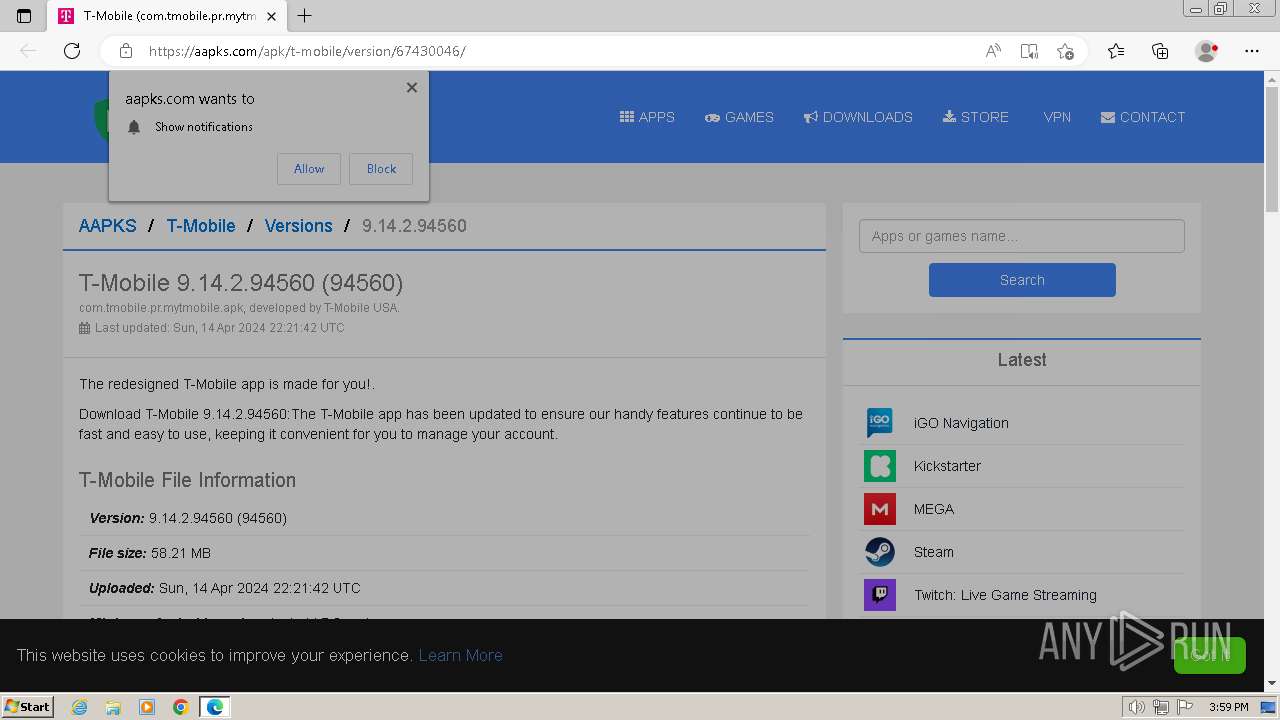Image resolution: width=1280 pixels, height=720 pixels.
Task: Allow notifications from aapks.com
Action: (x=309, y=169)
